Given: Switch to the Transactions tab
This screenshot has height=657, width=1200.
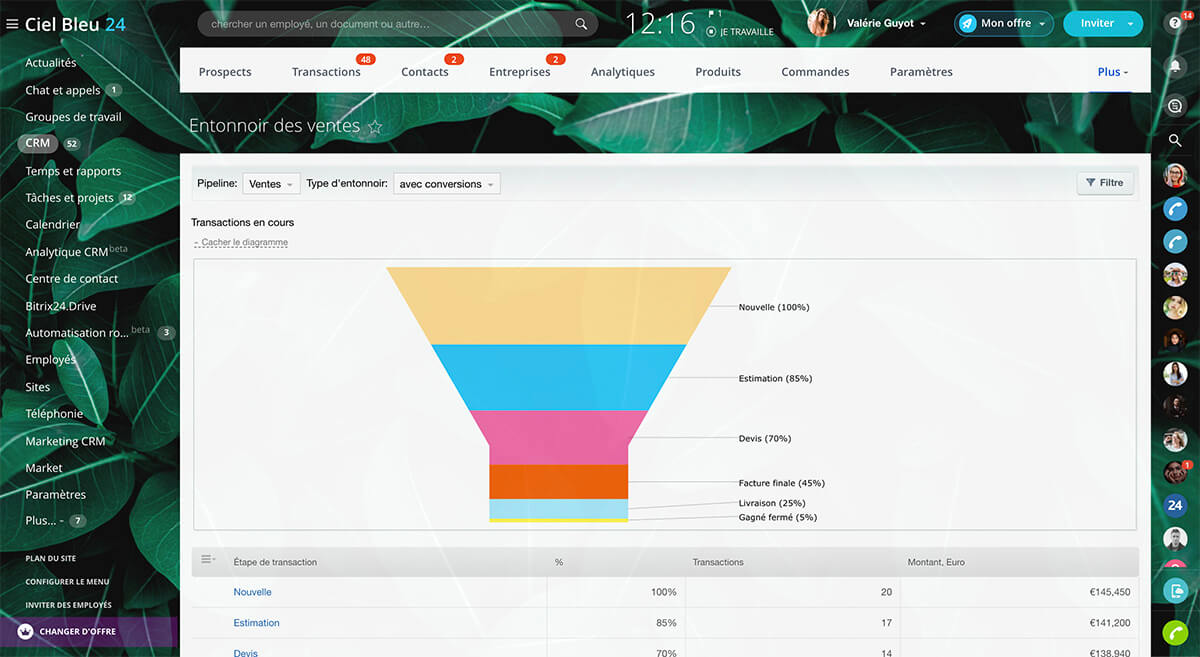Looking at the screenshot, I should coord(326,72).
